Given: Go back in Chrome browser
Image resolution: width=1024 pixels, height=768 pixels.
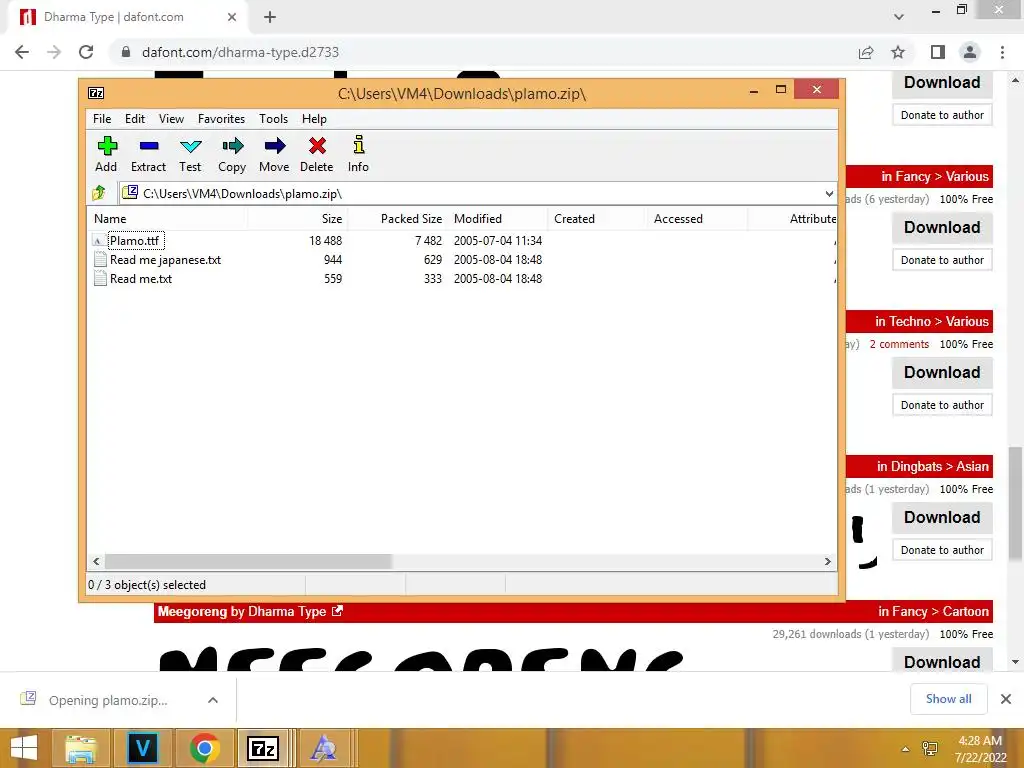Looking at the screenshot, I should pyautogui.click(x=22, y=52).
